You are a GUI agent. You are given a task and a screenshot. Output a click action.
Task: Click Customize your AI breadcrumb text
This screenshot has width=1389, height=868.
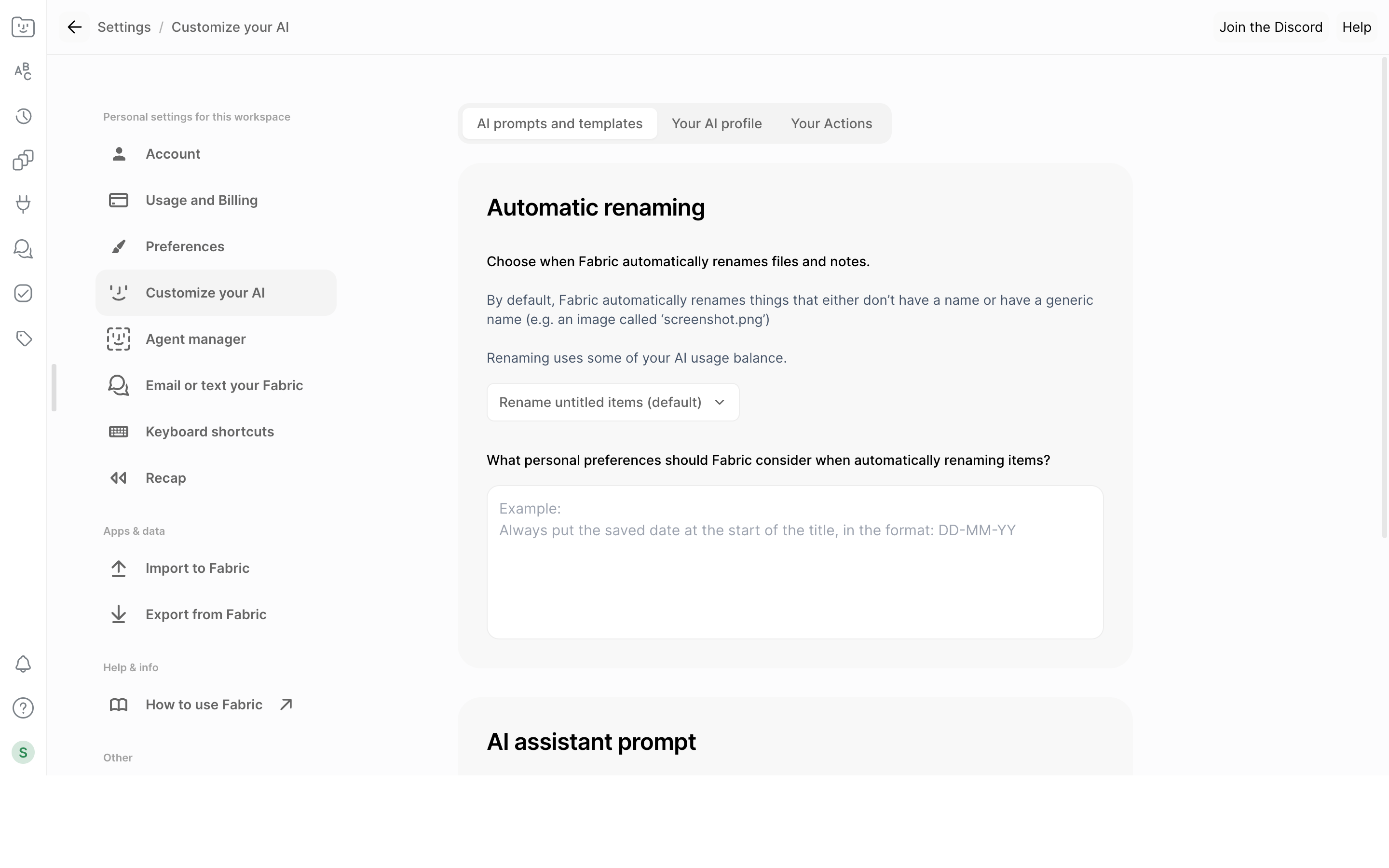pyautogui.click(x=230, y=27)
